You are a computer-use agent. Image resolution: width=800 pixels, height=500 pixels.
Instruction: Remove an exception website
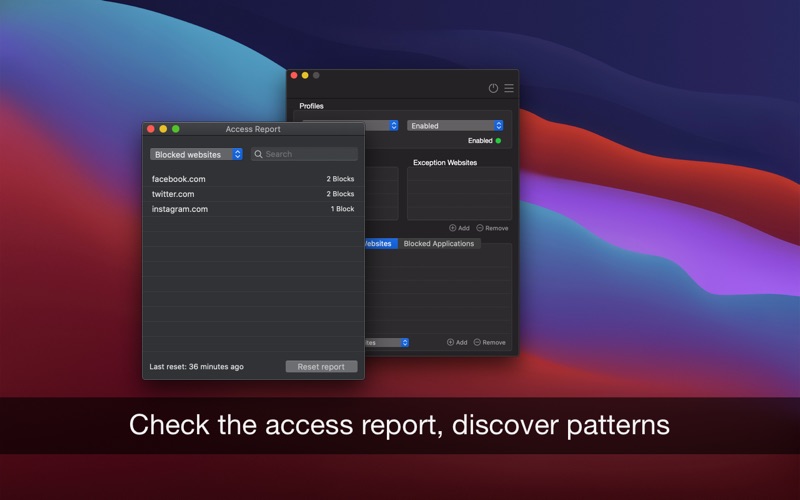(492, 228)
